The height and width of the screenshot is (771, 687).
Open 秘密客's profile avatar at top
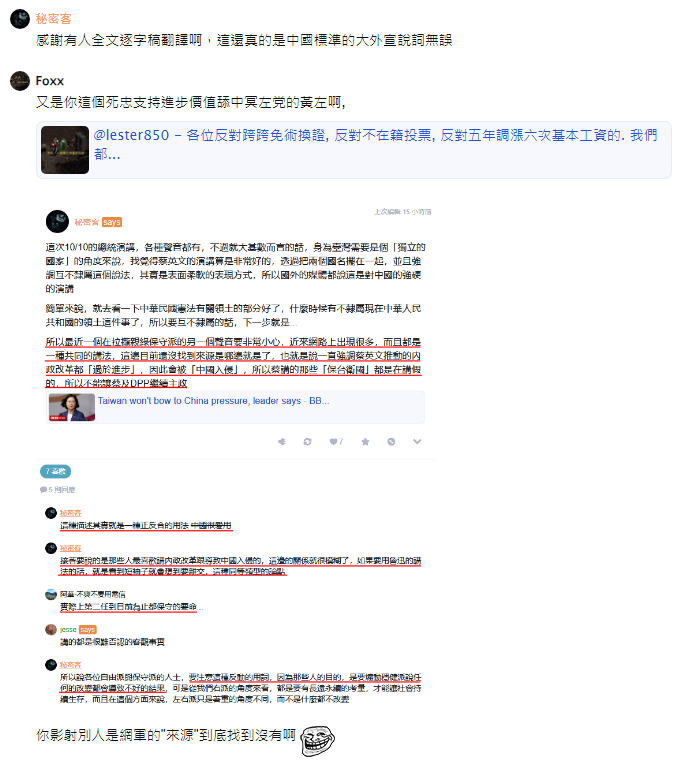pos(20,19)
